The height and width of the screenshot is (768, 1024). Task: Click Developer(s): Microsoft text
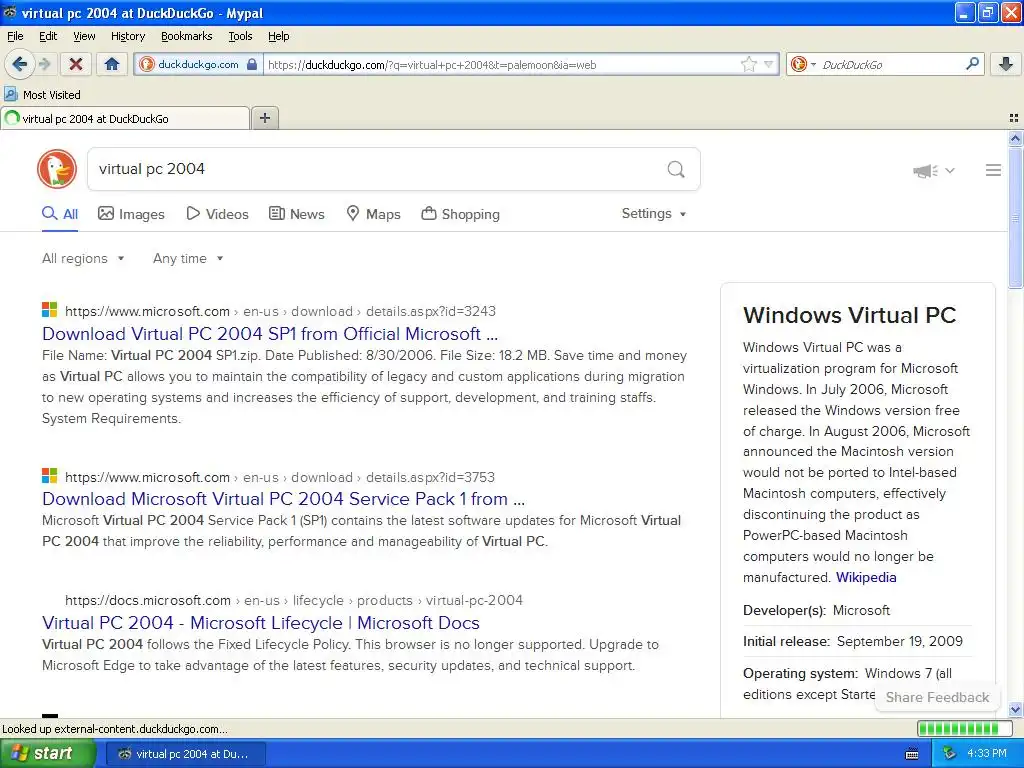(x=816, y=611)
